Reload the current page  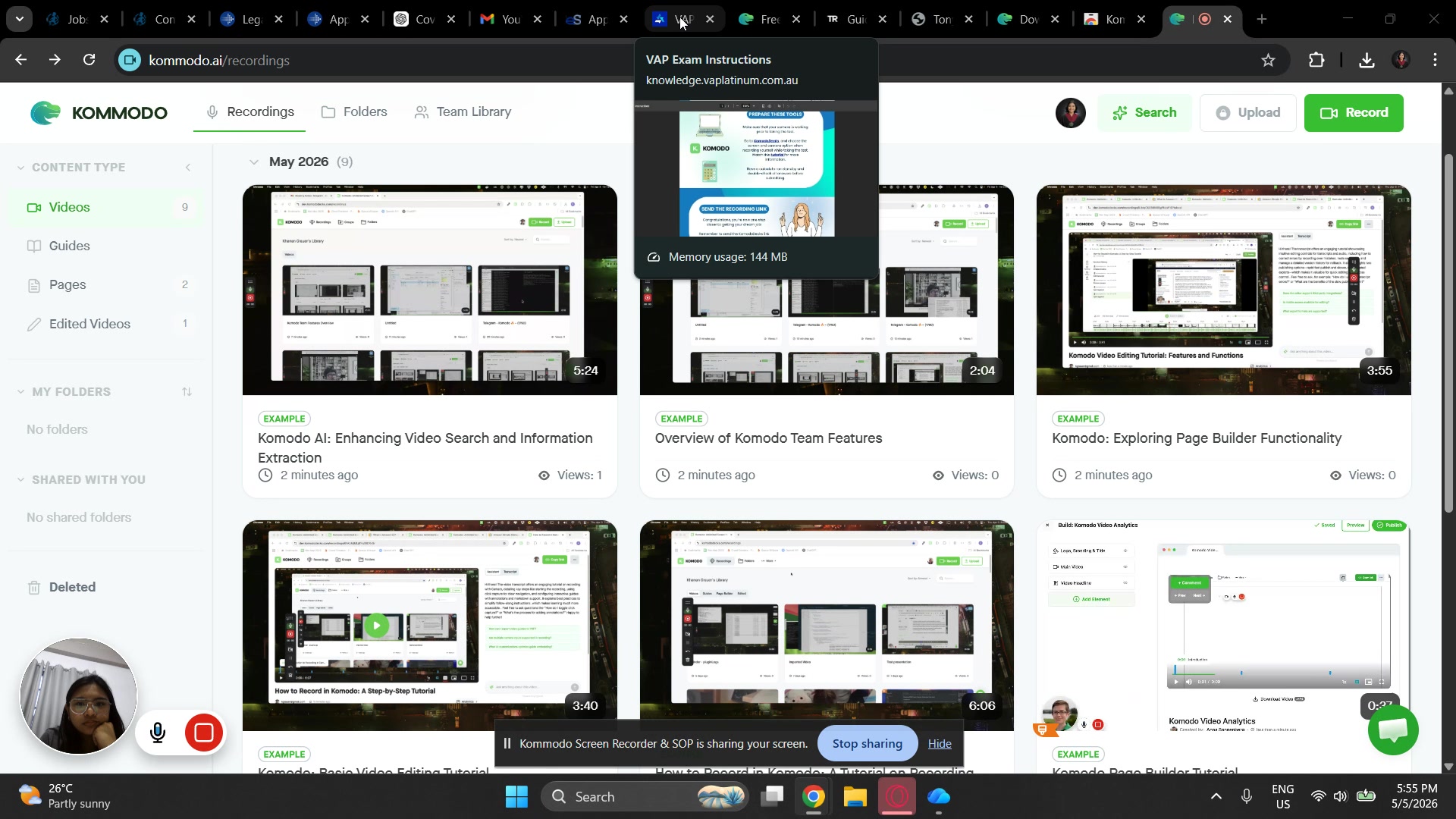coord(89,60)
